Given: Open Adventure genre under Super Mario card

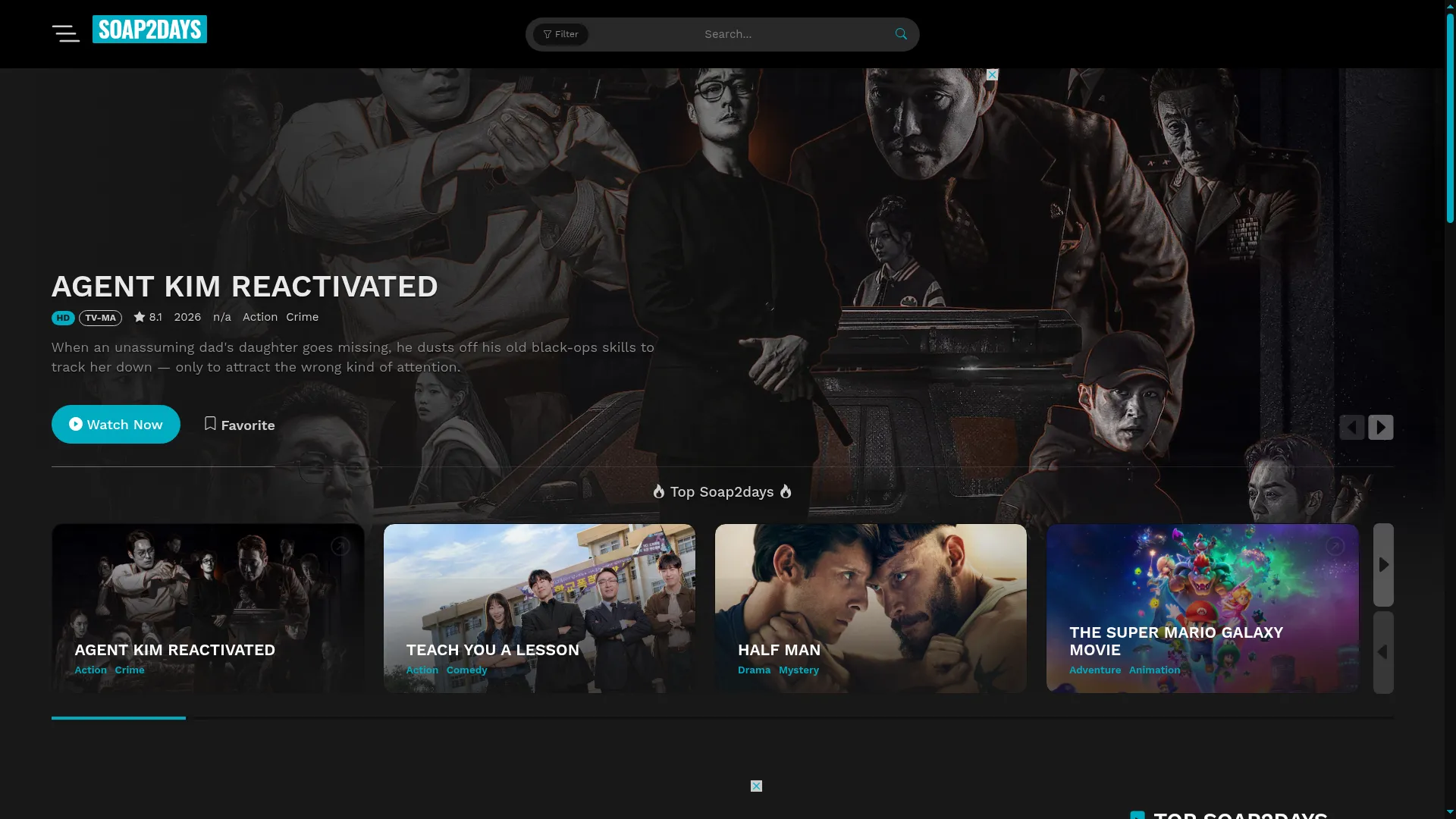Looking at the screenshot, I should pyautogui.click(x=1095, y=670).
